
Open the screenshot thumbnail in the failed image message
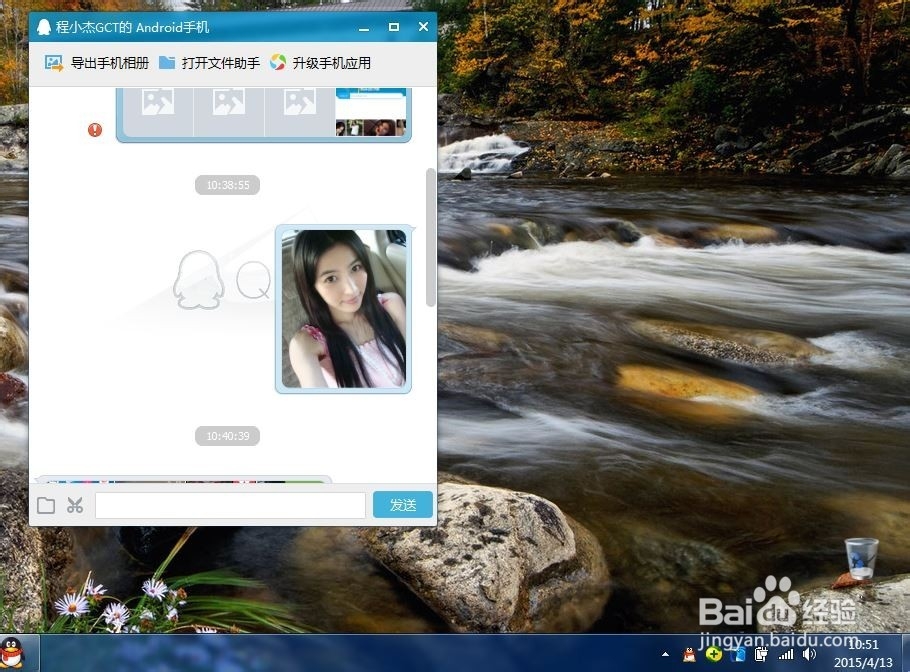(370, 112)
